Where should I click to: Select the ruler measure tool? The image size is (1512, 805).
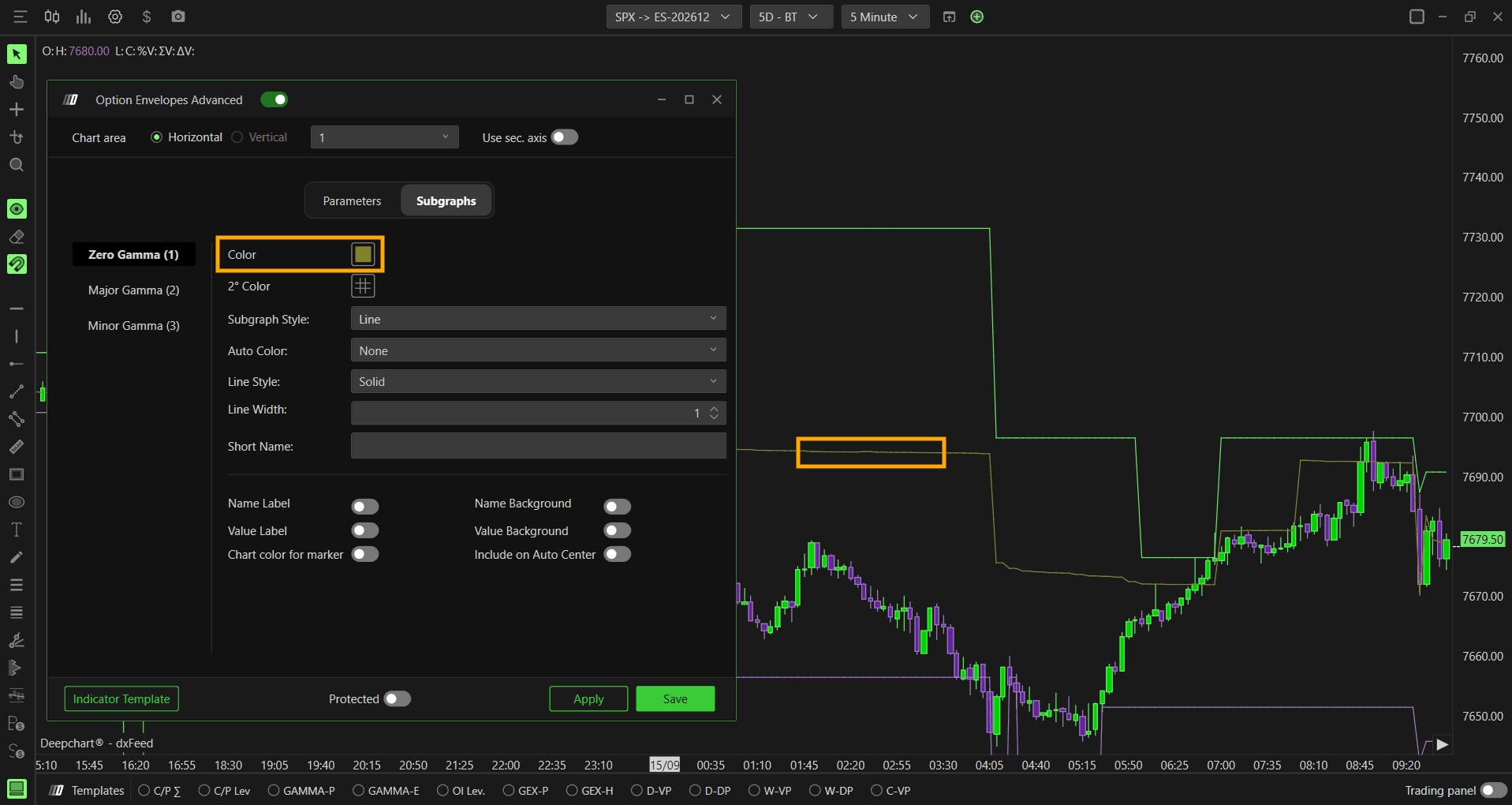17,447
